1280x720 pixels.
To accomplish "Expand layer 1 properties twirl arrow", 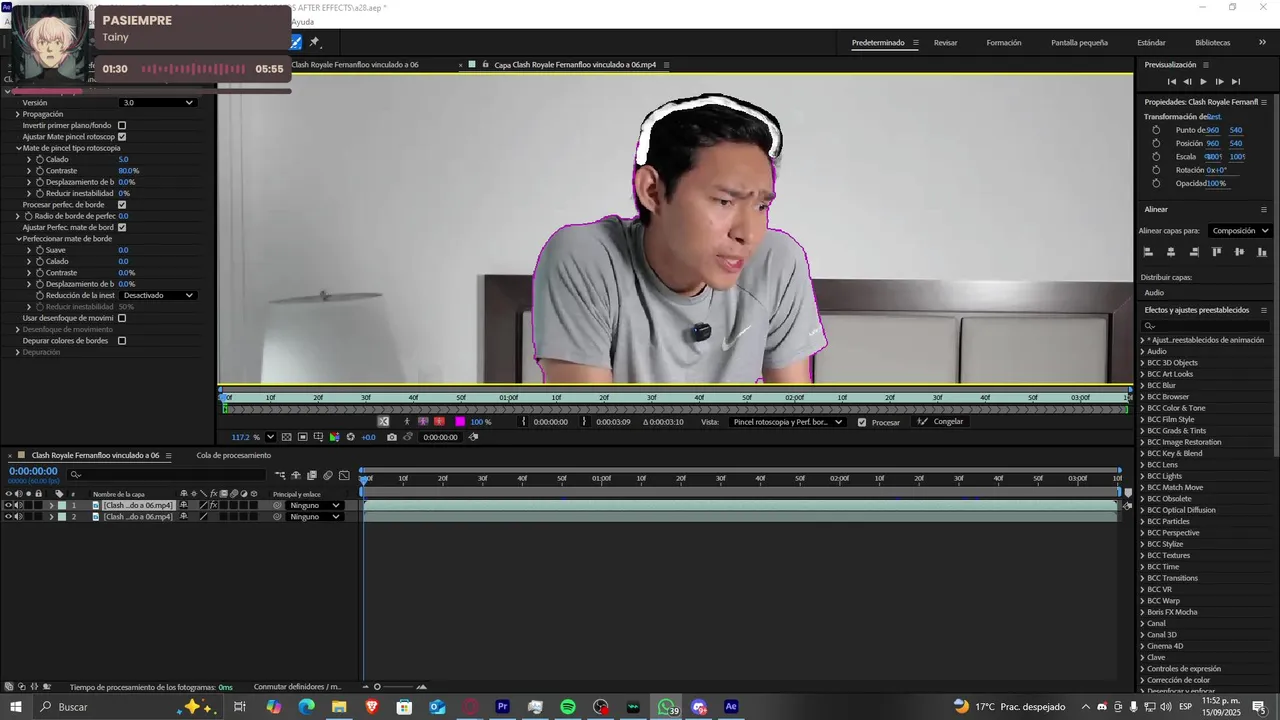I will pyautogui.click(x=52, y=505).
